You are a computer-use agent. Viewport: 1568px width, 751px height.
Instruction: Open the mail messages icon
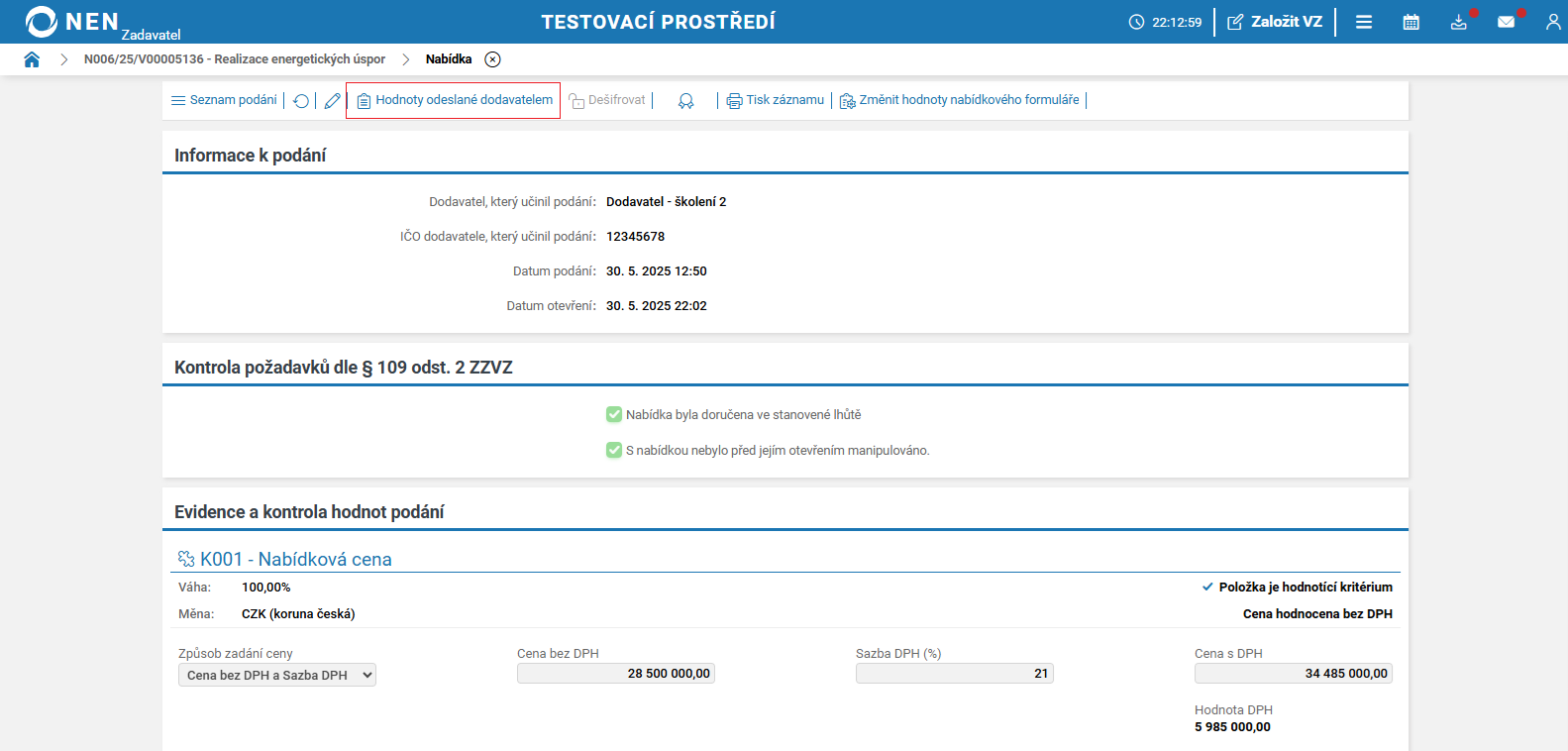click(1507, 22)
